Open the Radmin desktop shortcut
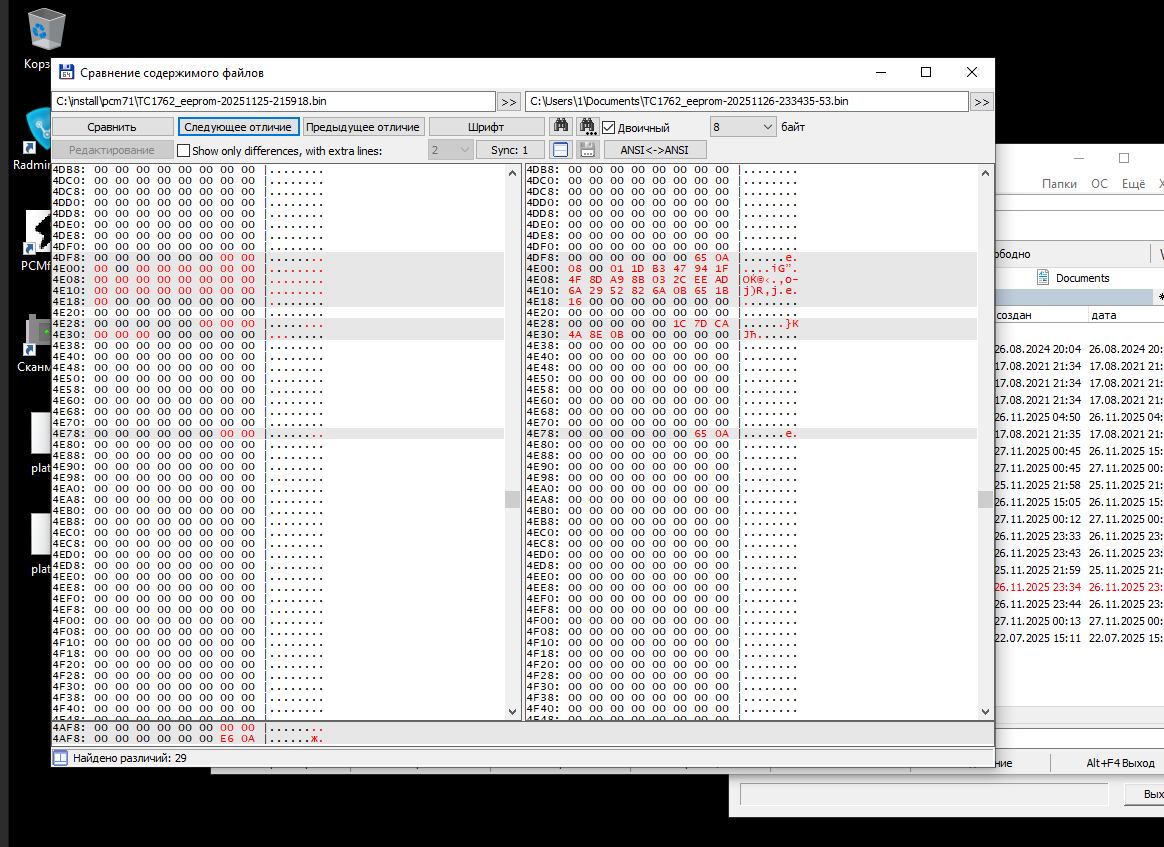The width and height of the screenshot is (1164, 847). [38, 131]
